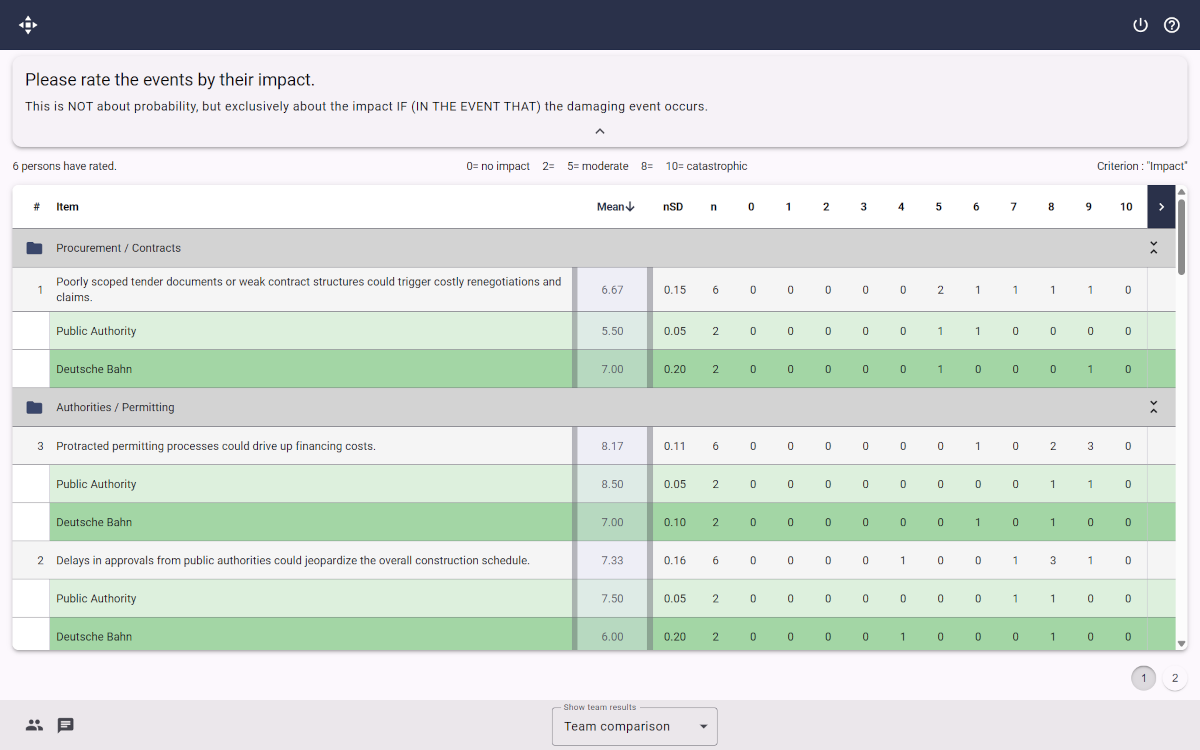Open the Team comparison dropdown
This screenshot has width=1200, height=750.
(x=635, y=726)
